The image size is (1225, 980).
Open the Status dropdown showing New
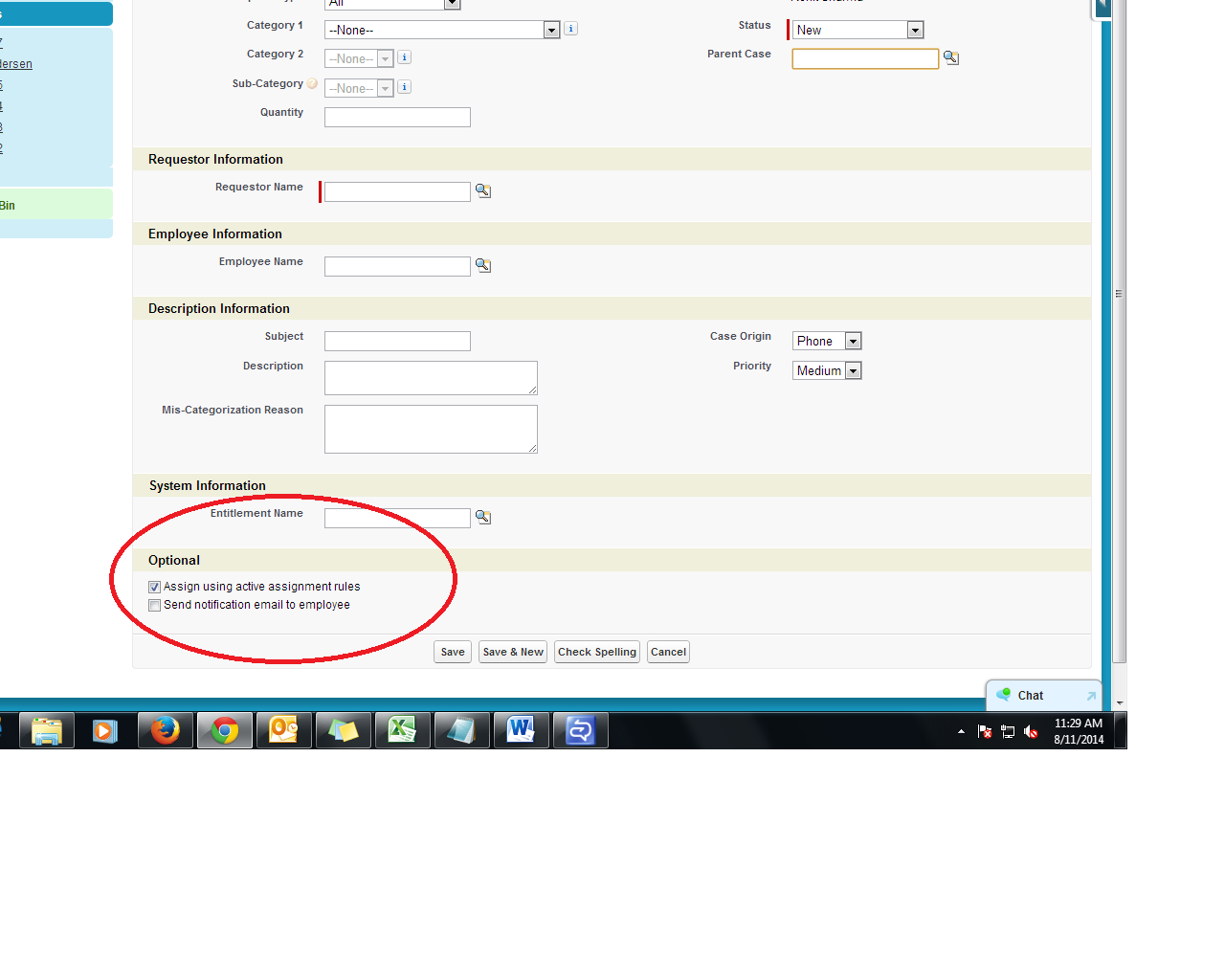(857, 30)
